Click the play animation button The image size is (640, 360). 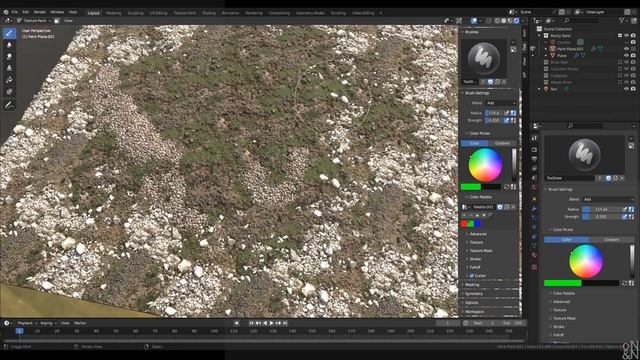point(271,323)
